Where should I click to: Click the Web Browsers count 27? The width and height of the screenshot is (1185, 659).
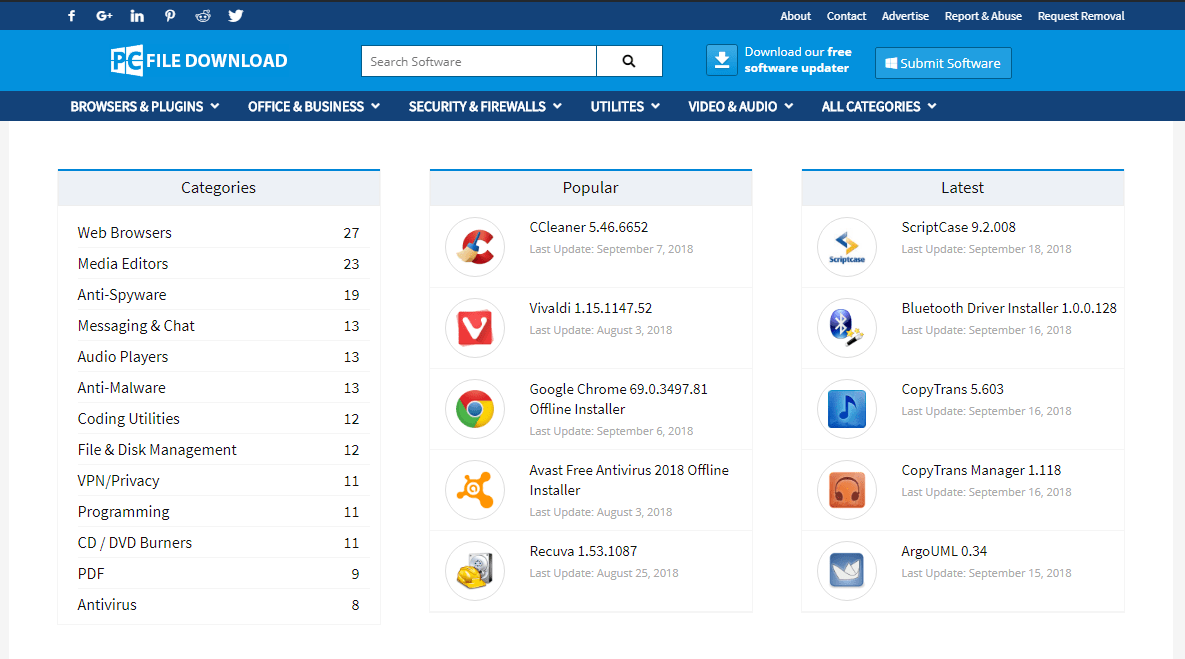[351, 233]
